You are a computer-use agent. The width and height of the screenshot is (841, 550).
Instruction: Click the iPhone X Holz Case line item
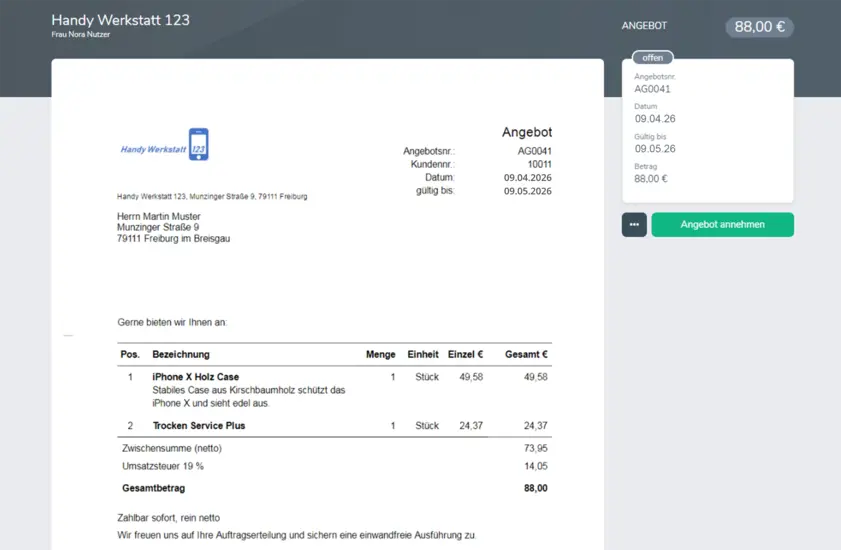[196, 377]
